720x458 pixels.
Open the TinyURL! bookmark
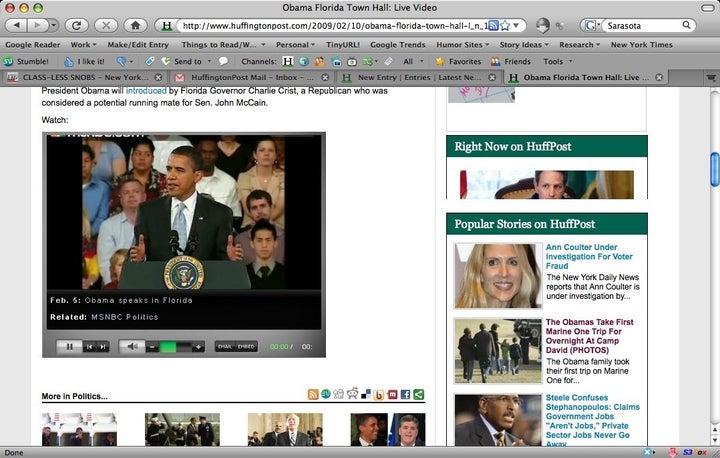tap(343, 45)
